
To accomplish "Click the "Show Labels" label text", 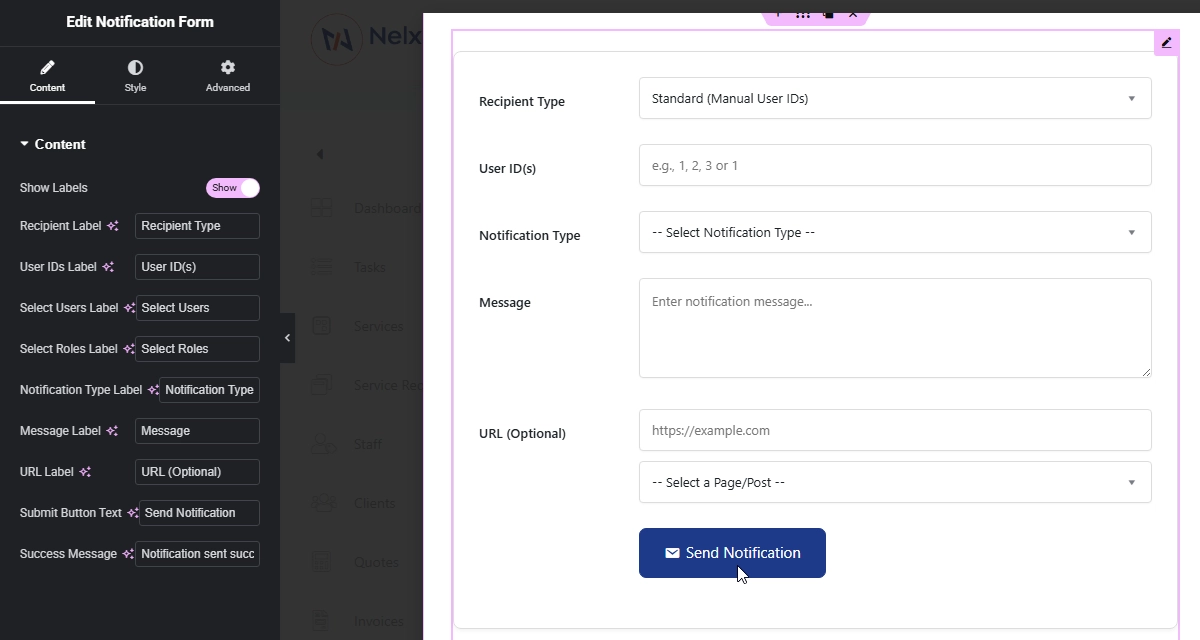I will point(54,188).
